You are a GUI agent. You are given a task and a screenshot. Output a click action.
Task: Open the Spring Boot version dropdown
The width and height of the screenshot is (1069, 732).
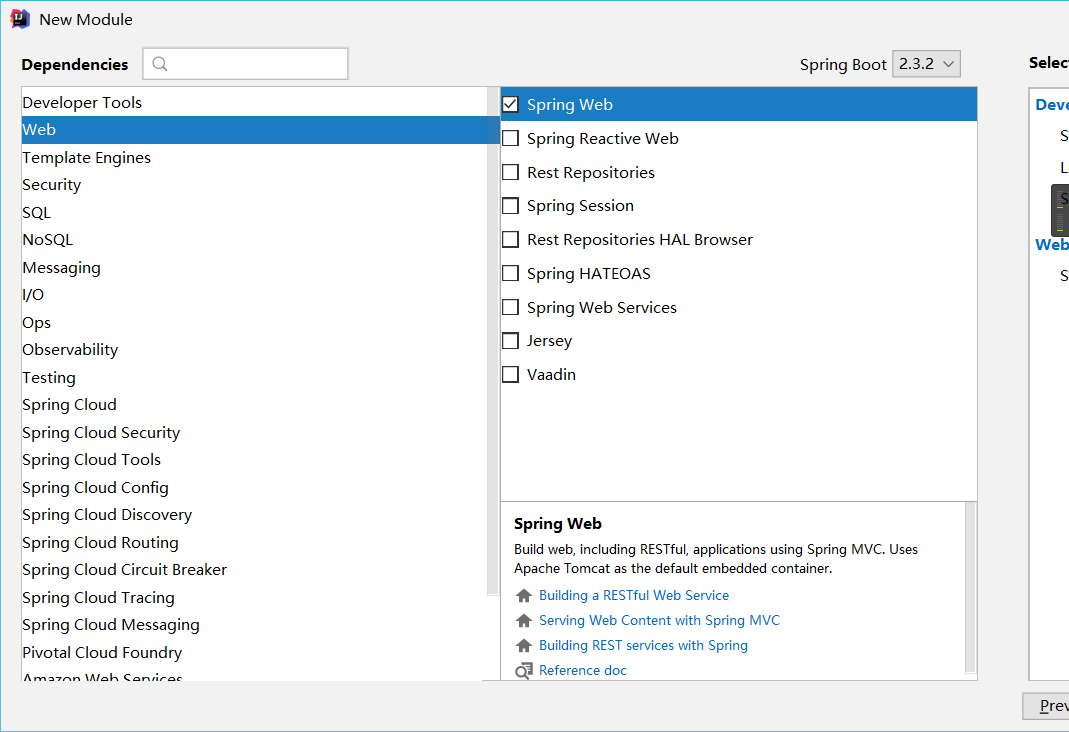926,64
